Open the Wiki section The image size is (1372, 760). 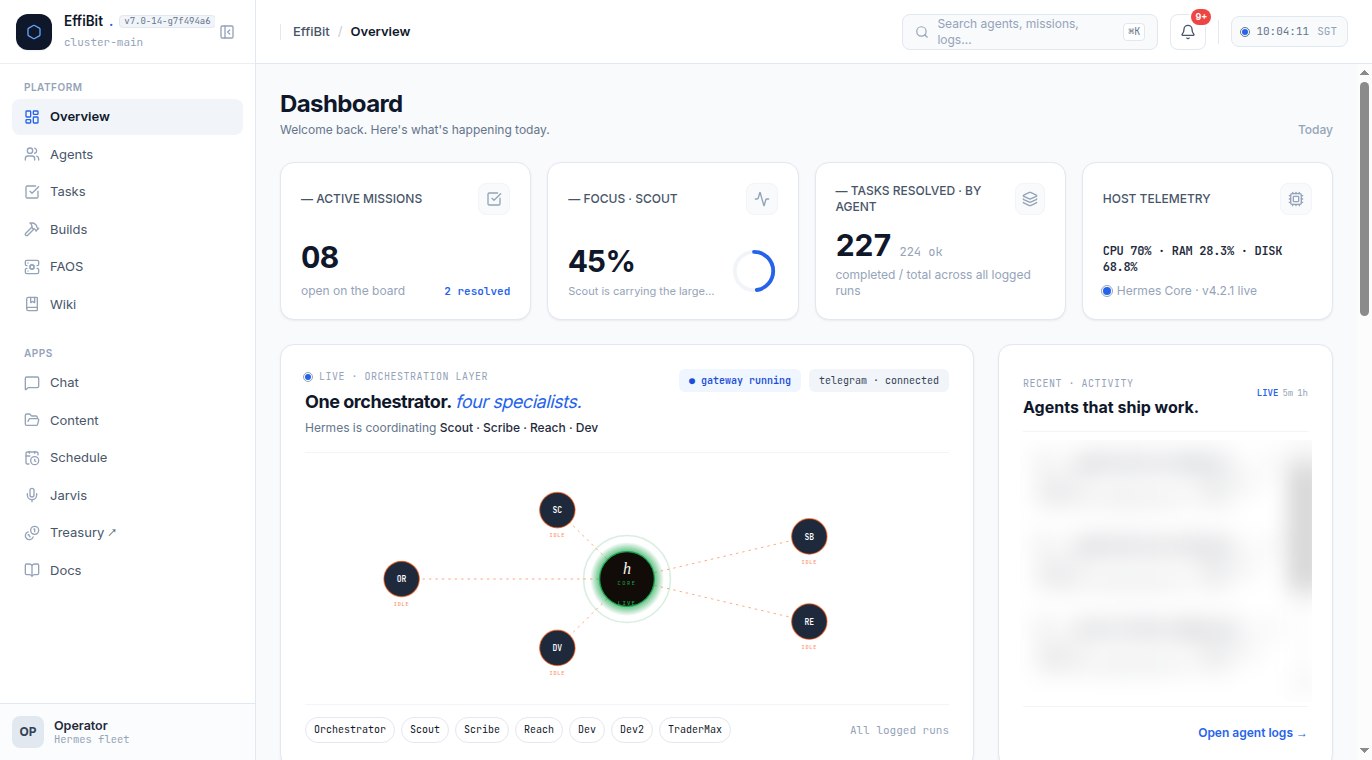tap(127, 305)
